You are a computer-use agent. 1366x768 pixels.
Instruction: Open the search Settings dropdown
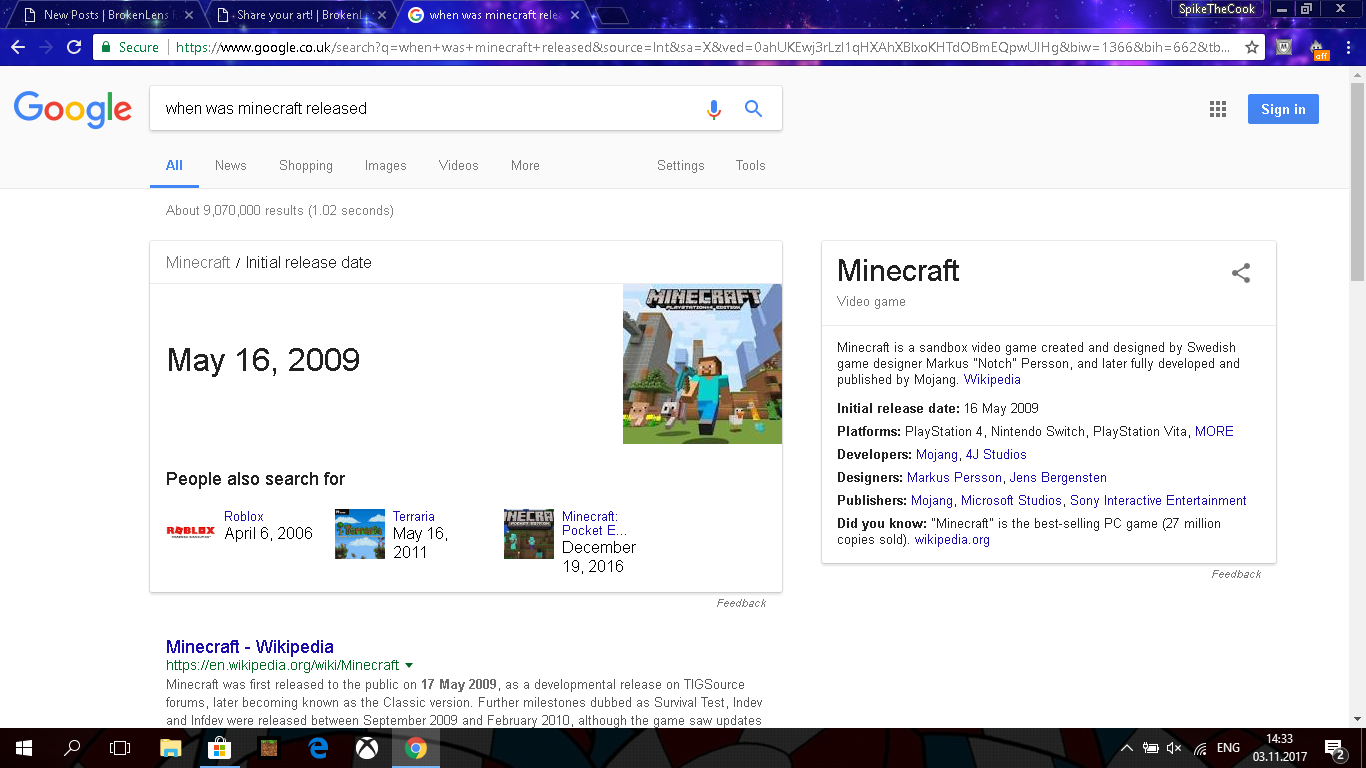pyautogui.click(x=681, y=166)
